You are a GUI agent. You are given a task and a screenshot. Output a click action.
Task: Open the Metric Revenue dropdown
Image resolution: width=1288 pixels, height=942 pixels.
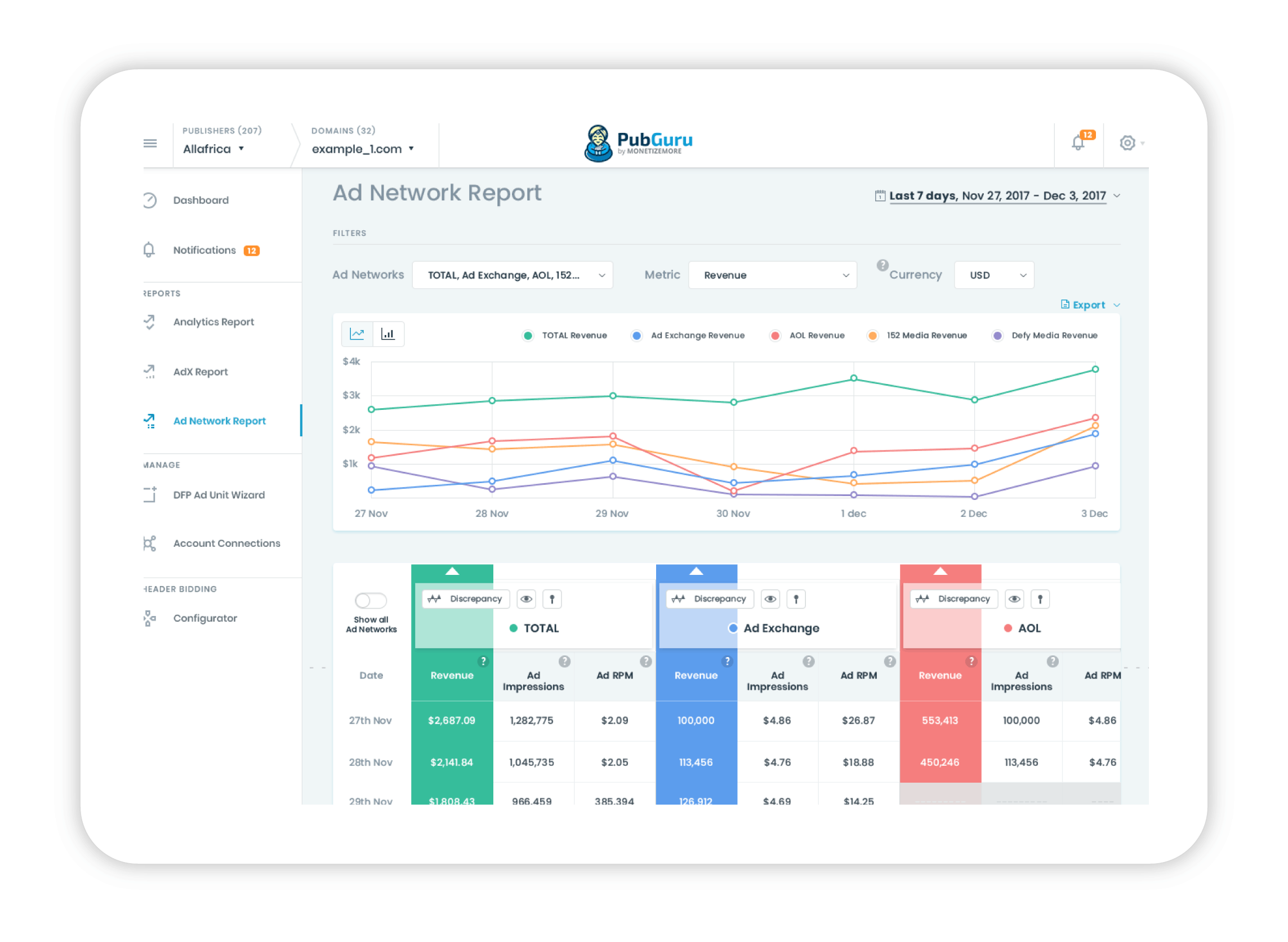(x=772, y=275)
